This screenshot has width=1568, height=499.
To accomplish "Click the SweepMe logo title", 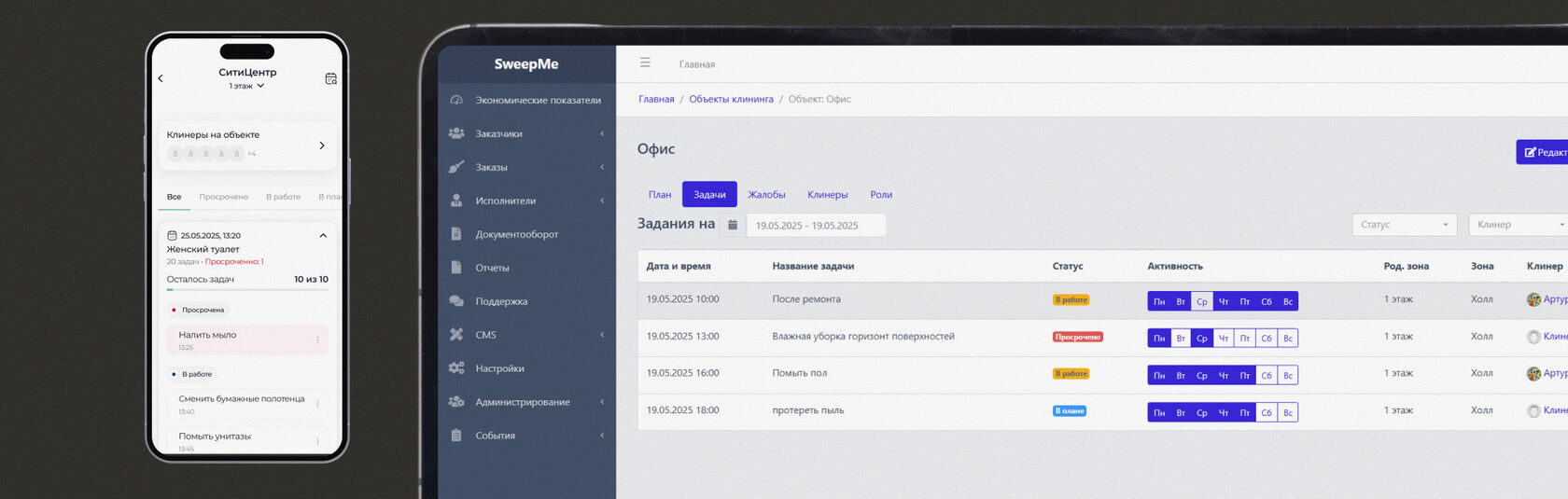I will point(526,64).
